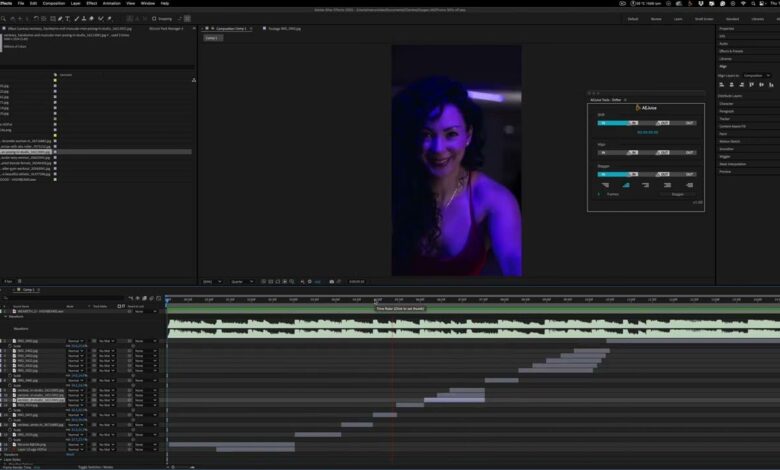Click Toggle Switches / Modes at timeline bottom
Image resolution: width=780 pixels, height=470 pixels.
pos(96,467)
